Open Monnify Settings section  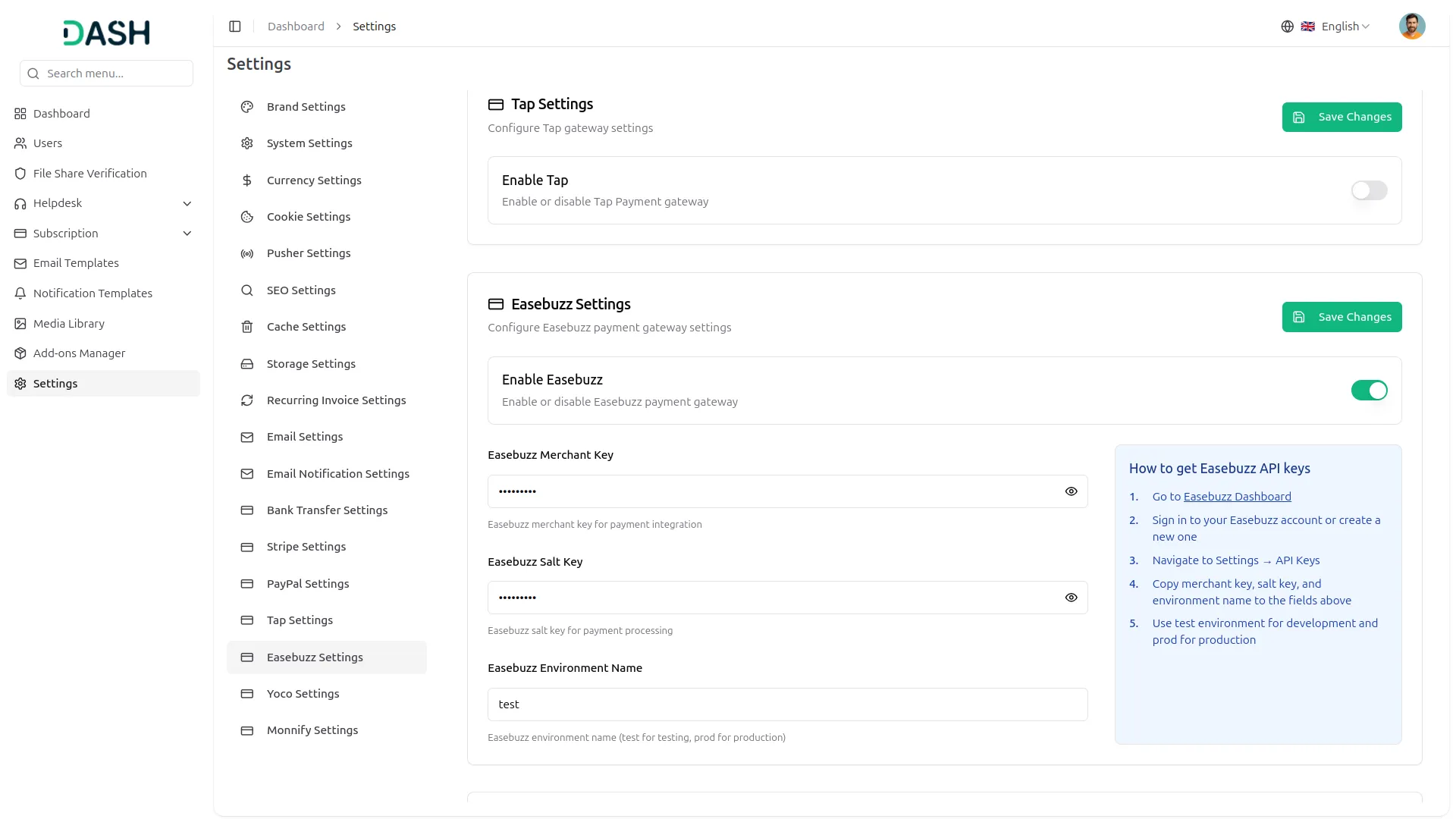327,730
